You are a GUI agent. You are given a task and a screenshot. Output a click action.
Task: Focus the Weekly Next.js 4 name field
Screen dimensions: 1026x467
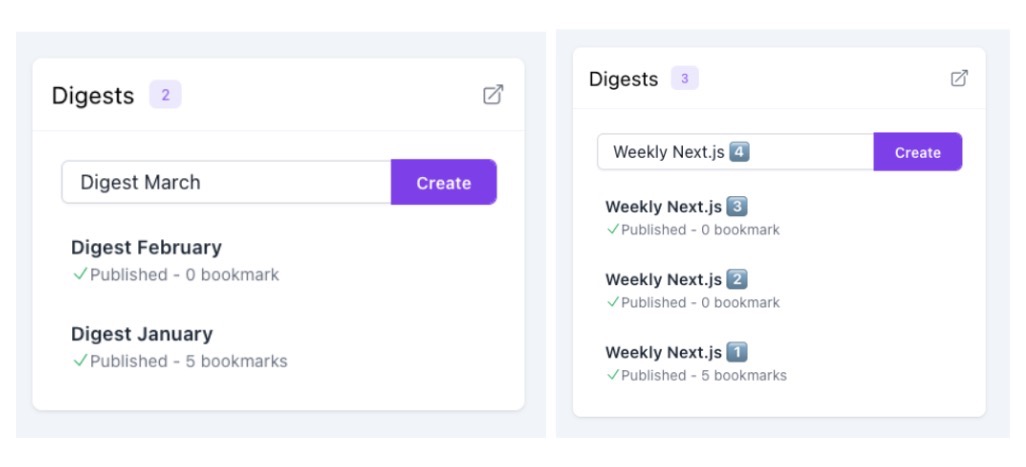[x=735, y=152]
